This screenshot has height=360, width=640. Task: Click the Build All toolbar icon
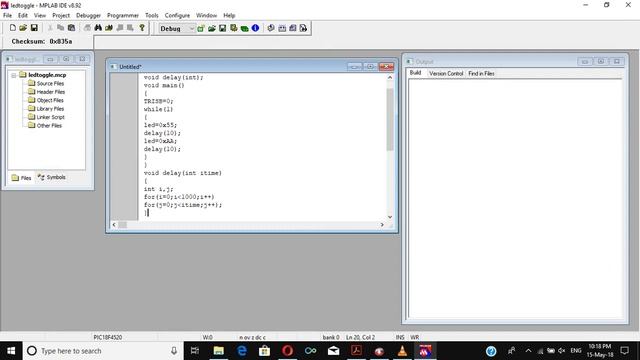tap(293, 28)
